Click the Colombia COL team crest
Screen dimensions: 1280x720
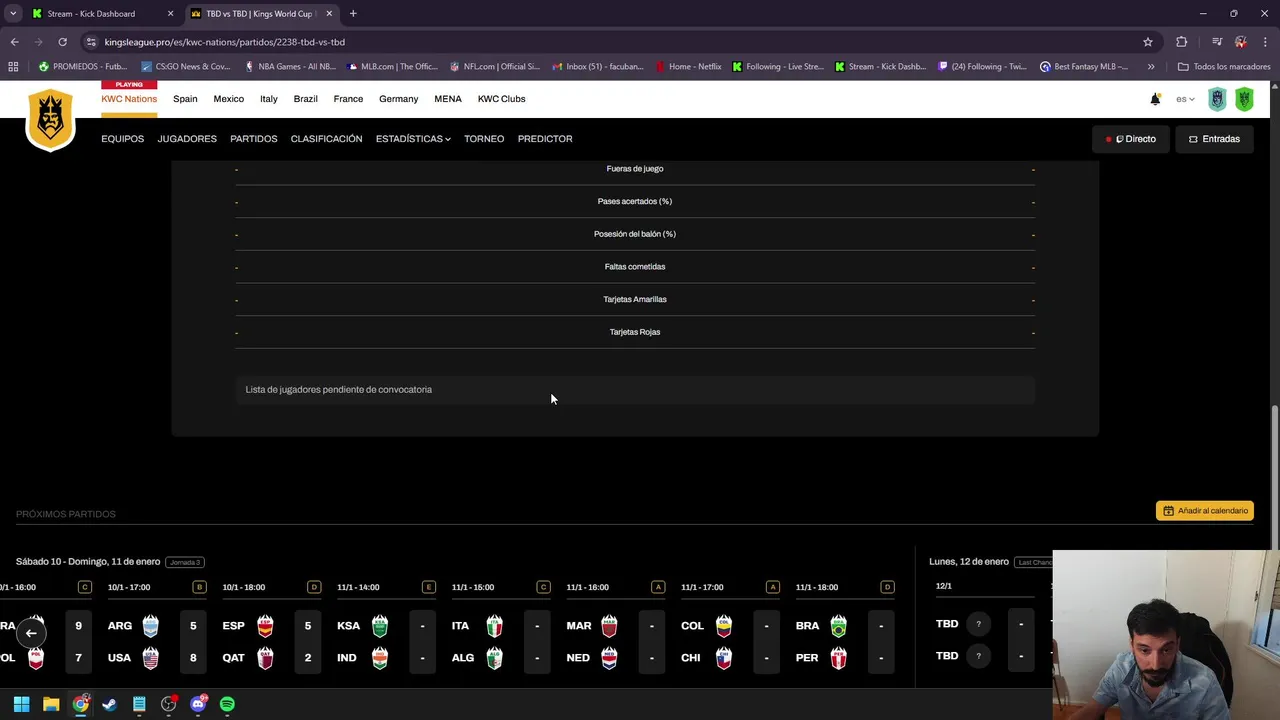click(x=724, y=626)
